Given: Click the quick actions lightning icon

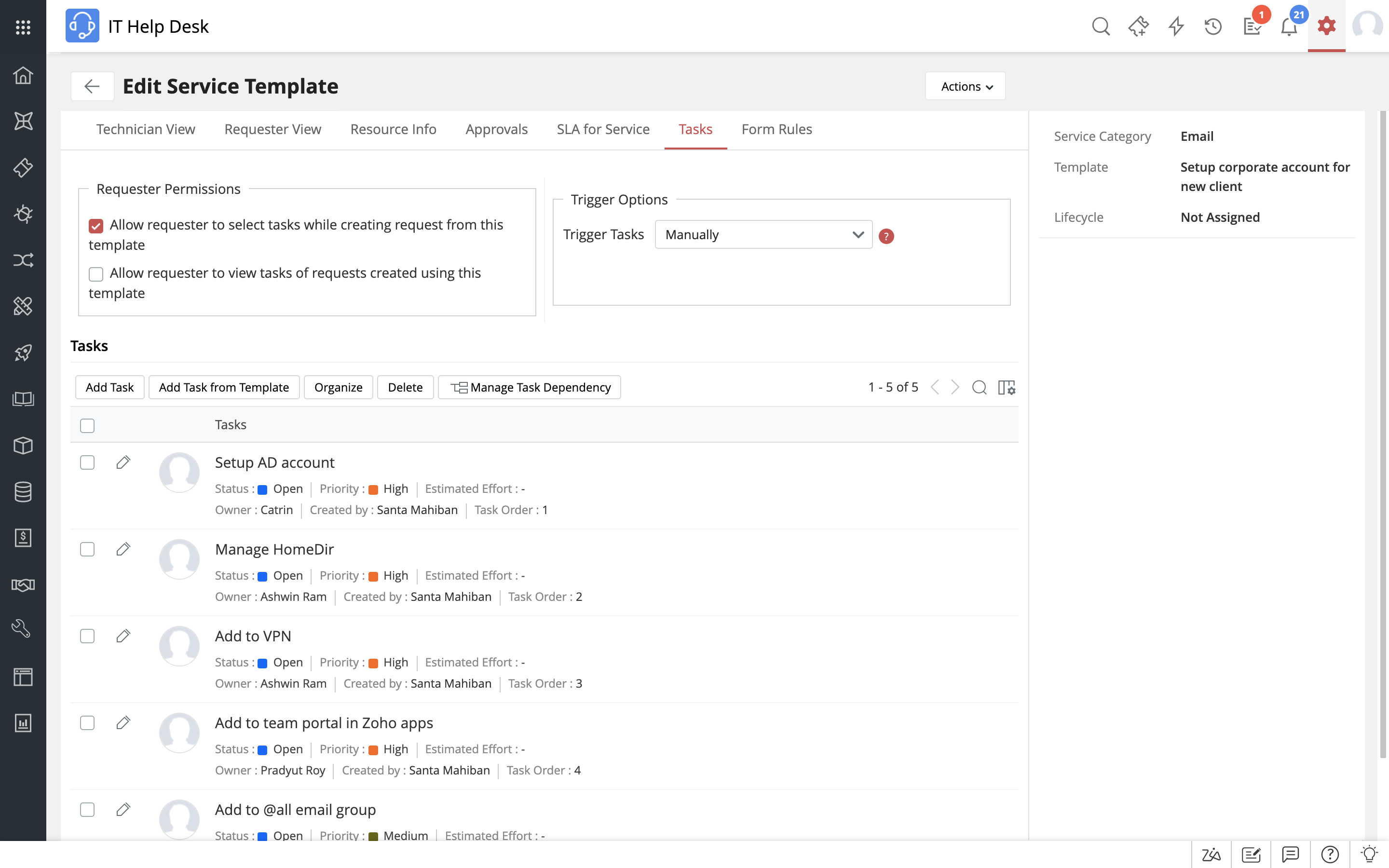Looking at the screenshot, I should click(x=1176, y=27).
